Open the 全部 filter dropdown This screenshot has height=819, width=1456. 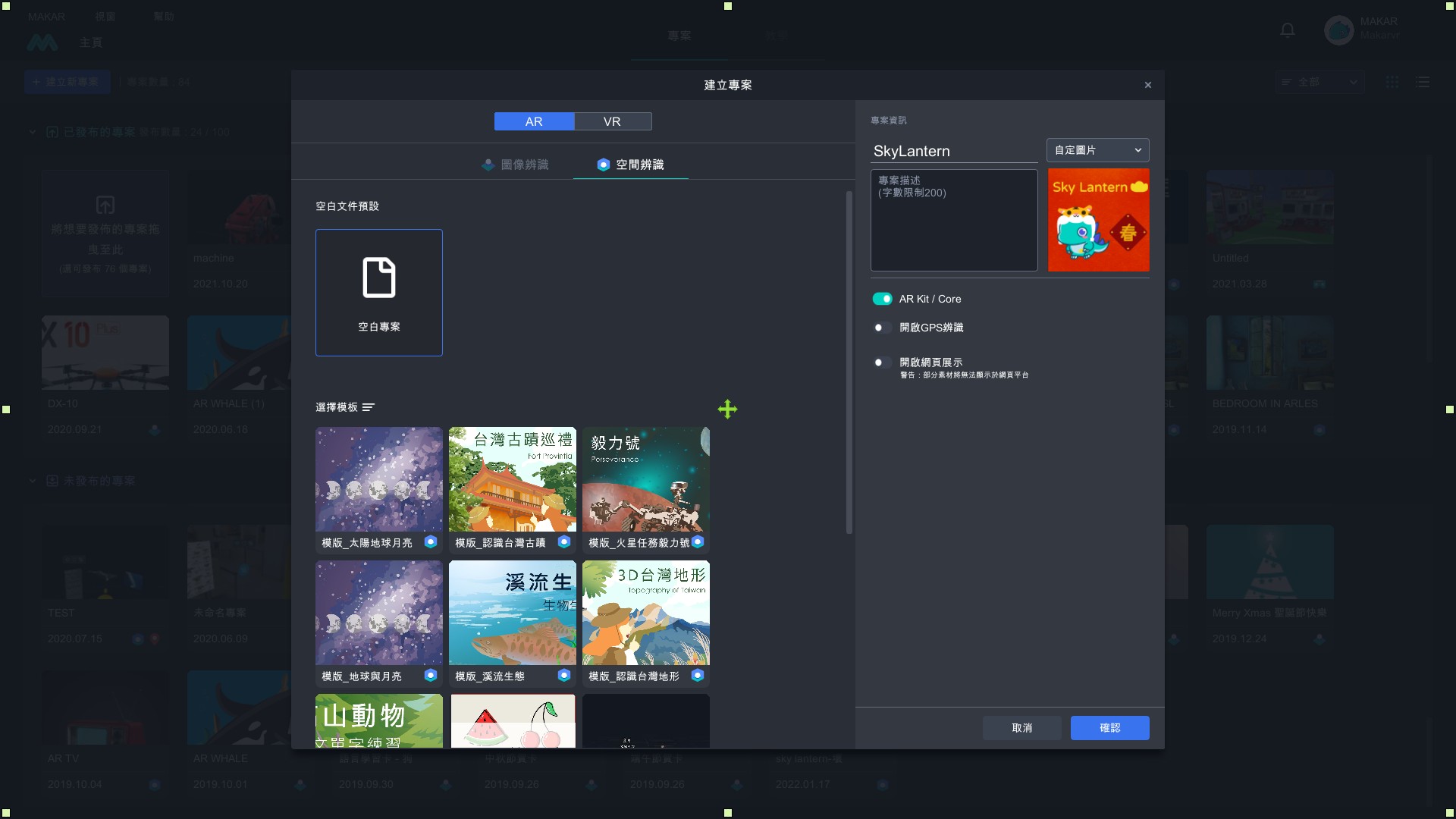coord(1319,82)
